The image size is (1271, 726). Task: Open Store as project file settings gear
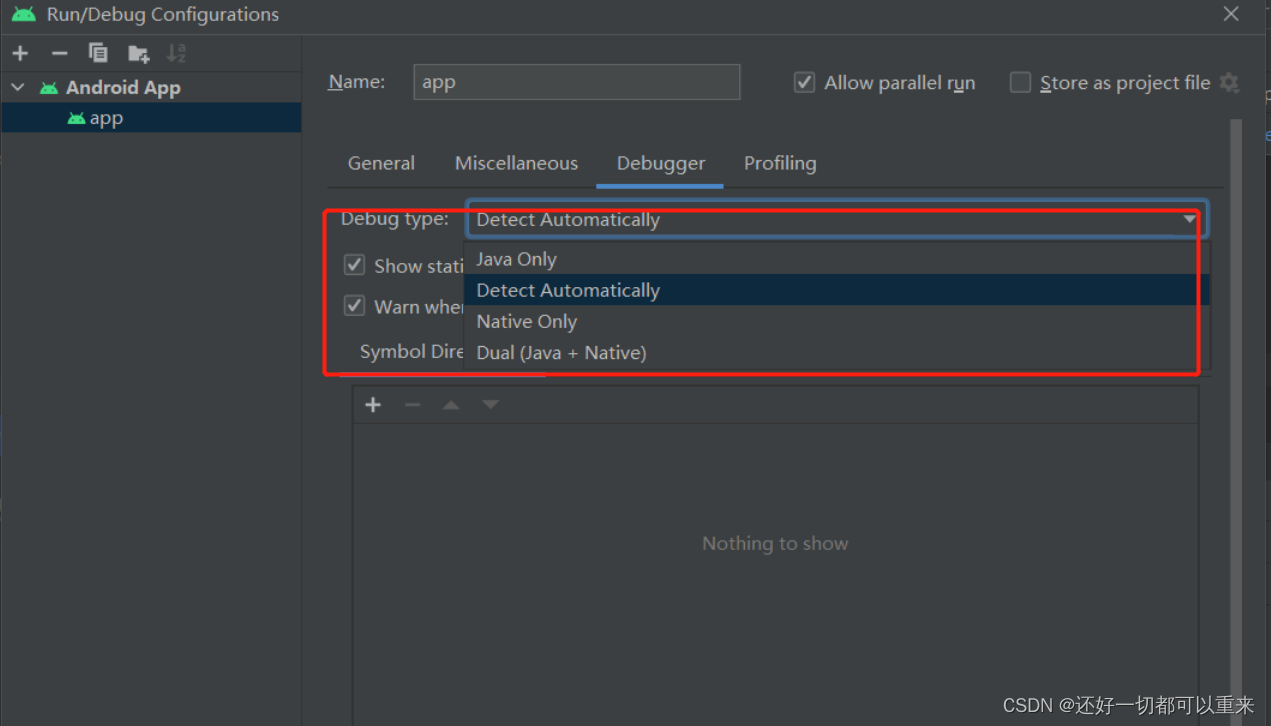[1230, 83]
